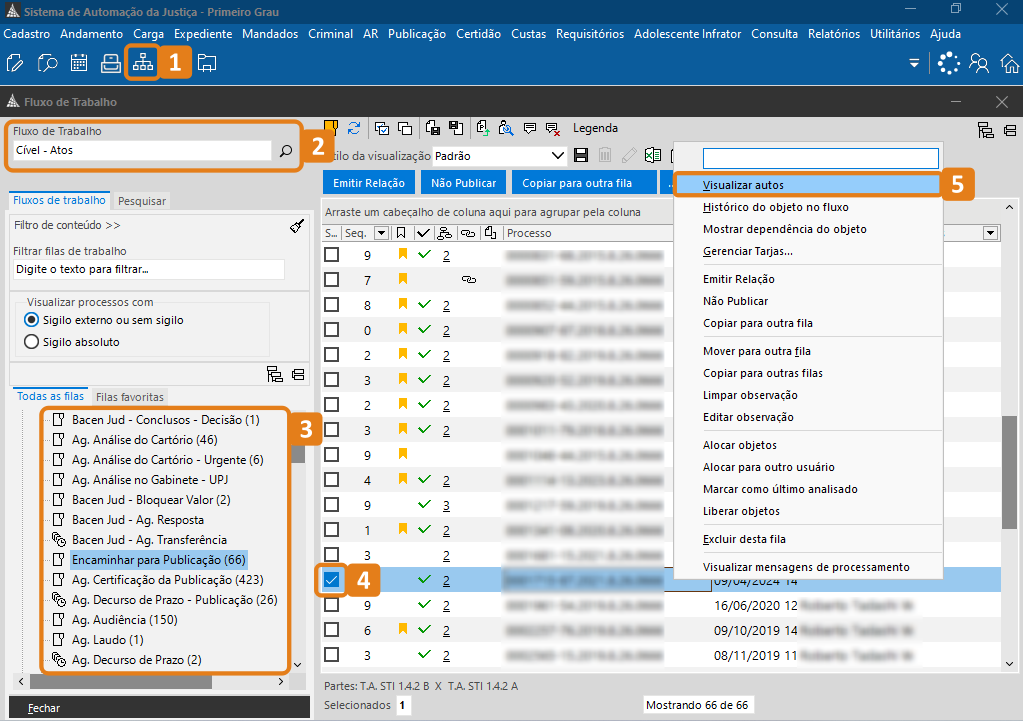This screenshot has width=1023, height=721.
Task: Click the refresh arrows icon above the grid
Action: tap(354, 128)
